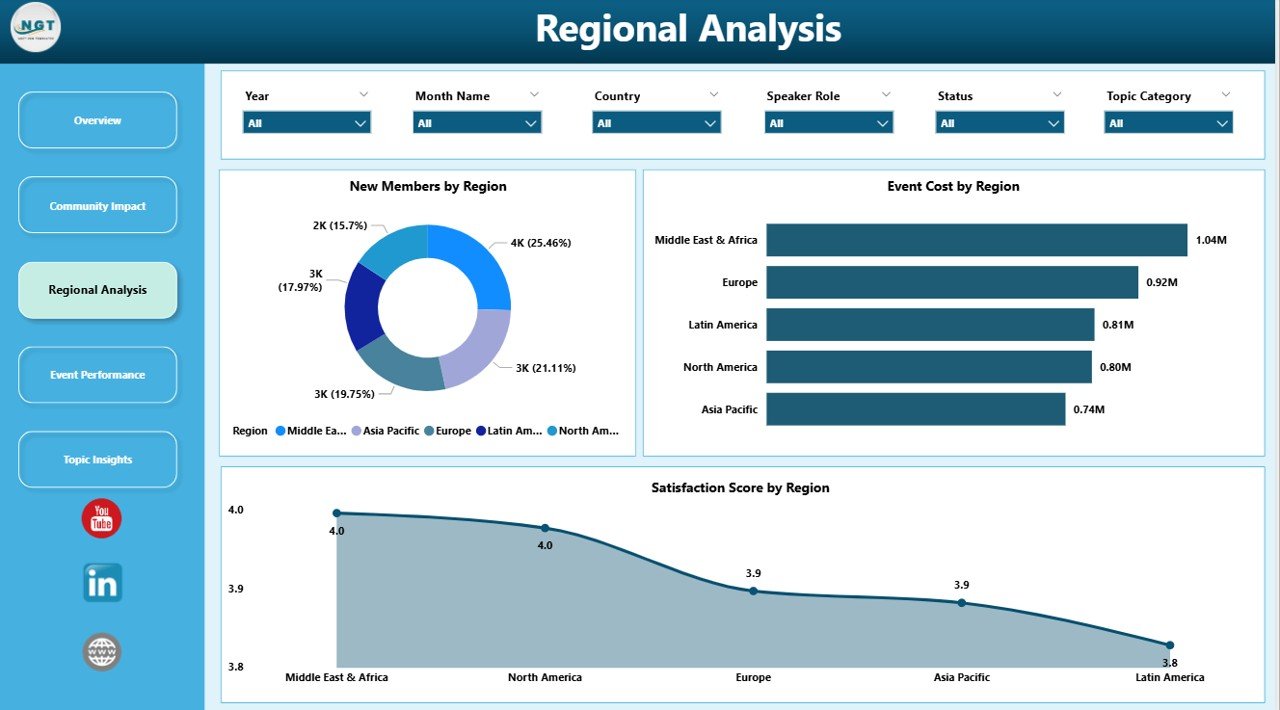The height and width of the screenshot is (710, 1280).
Task: Select the Regional Analysis navigation button
Action: tap(97, 289)
